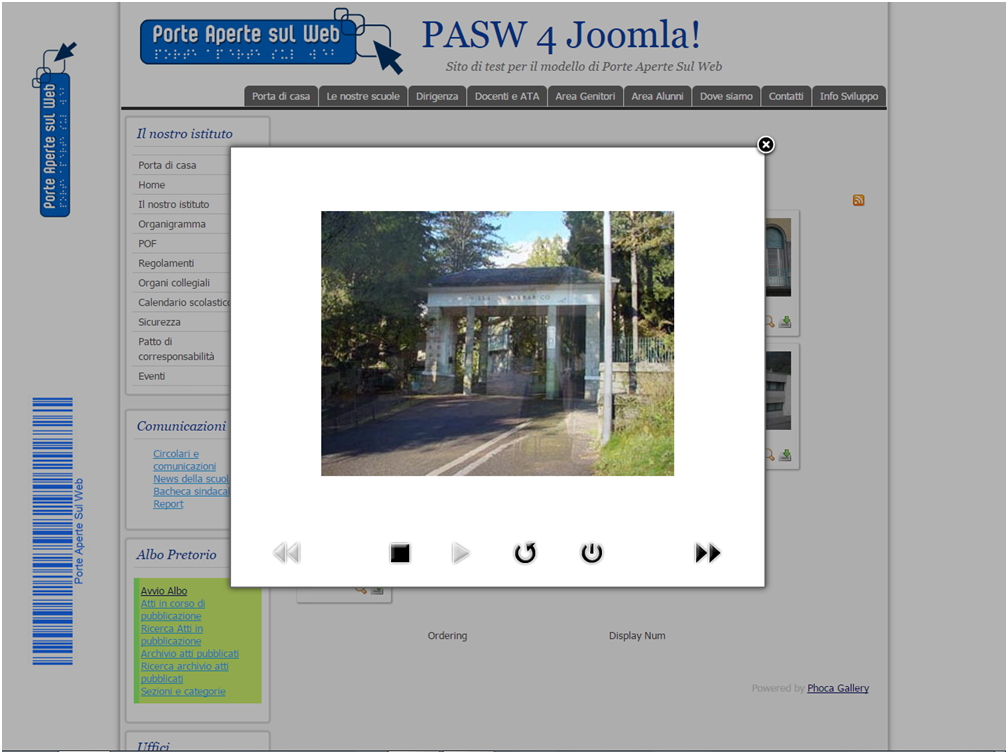Select the Area Genitori tab
This screenshot has width=1008, height=754.
585,96
